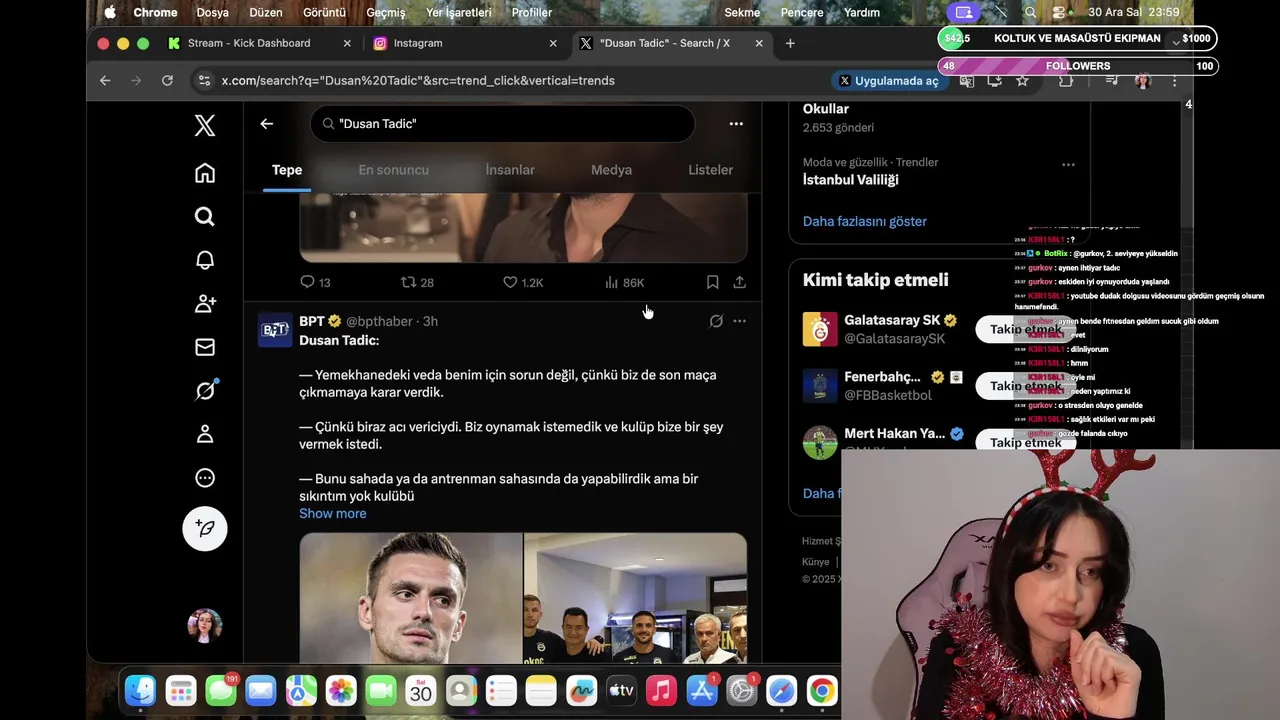Follow Mert Hakan account with Takip etmek

click(x=1026, y=442)
